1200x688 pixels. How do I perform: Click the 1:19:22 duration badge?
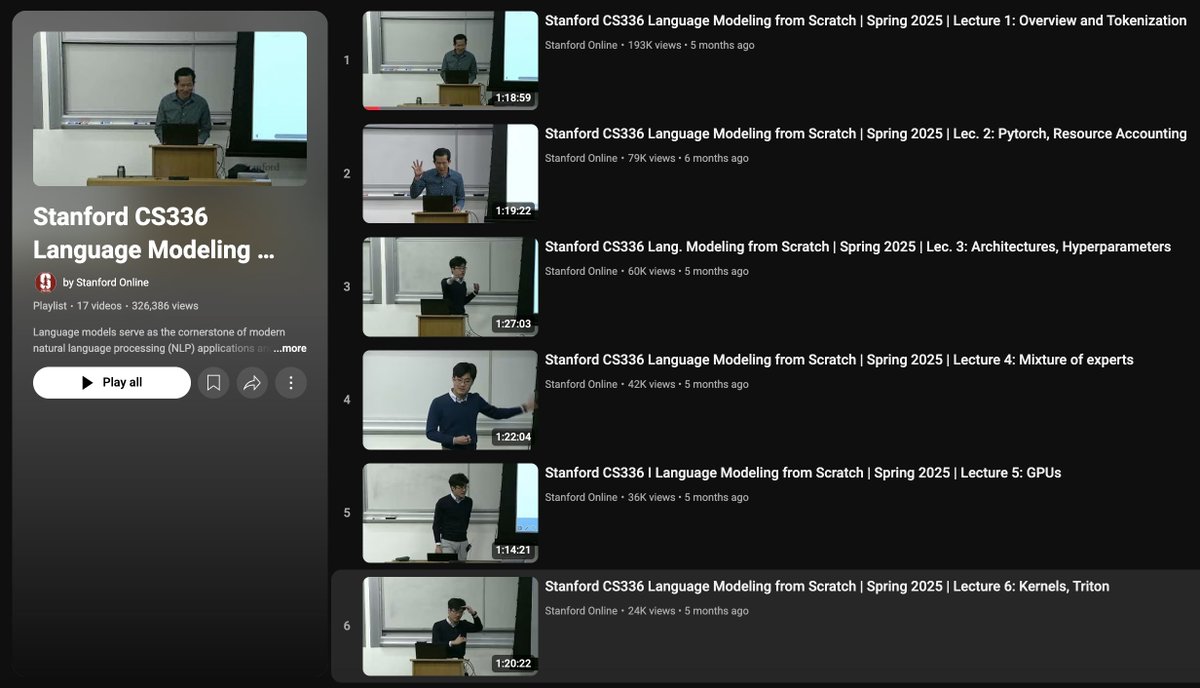click(513, 211)
